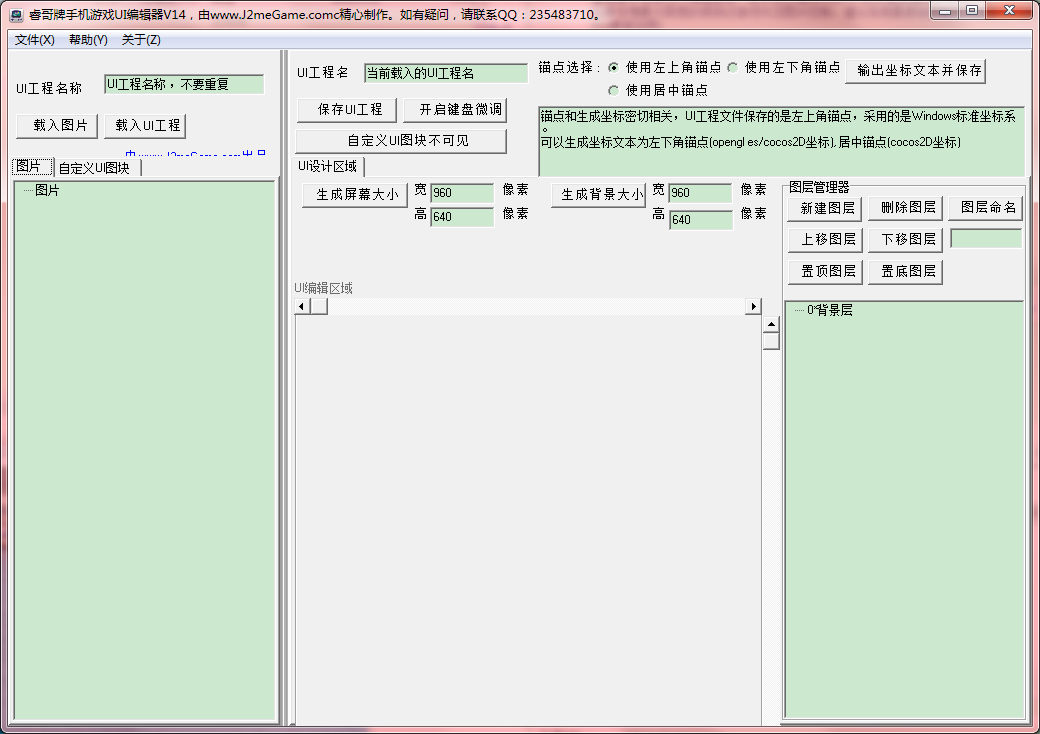Select the 图片 tree root node
This screenshot has width=1040, height=734.
coord(47,190)
